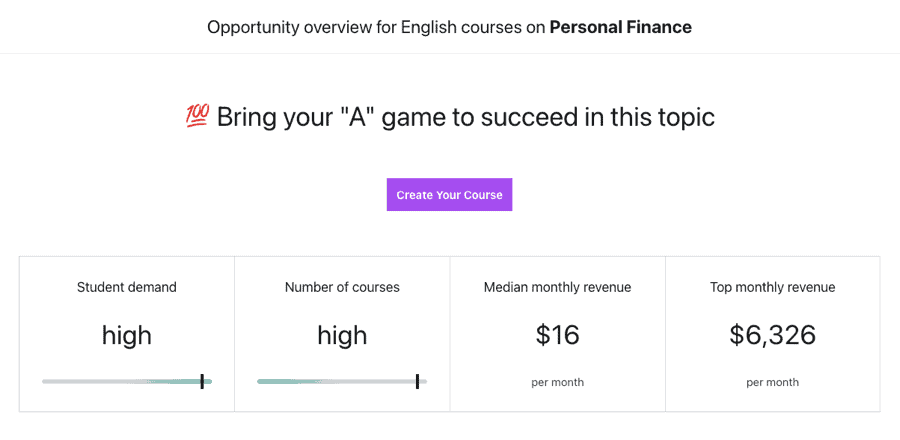Screen dimensions: 900x440
Task: Click the high value under Student demand
Action: [x=127, y=335]
